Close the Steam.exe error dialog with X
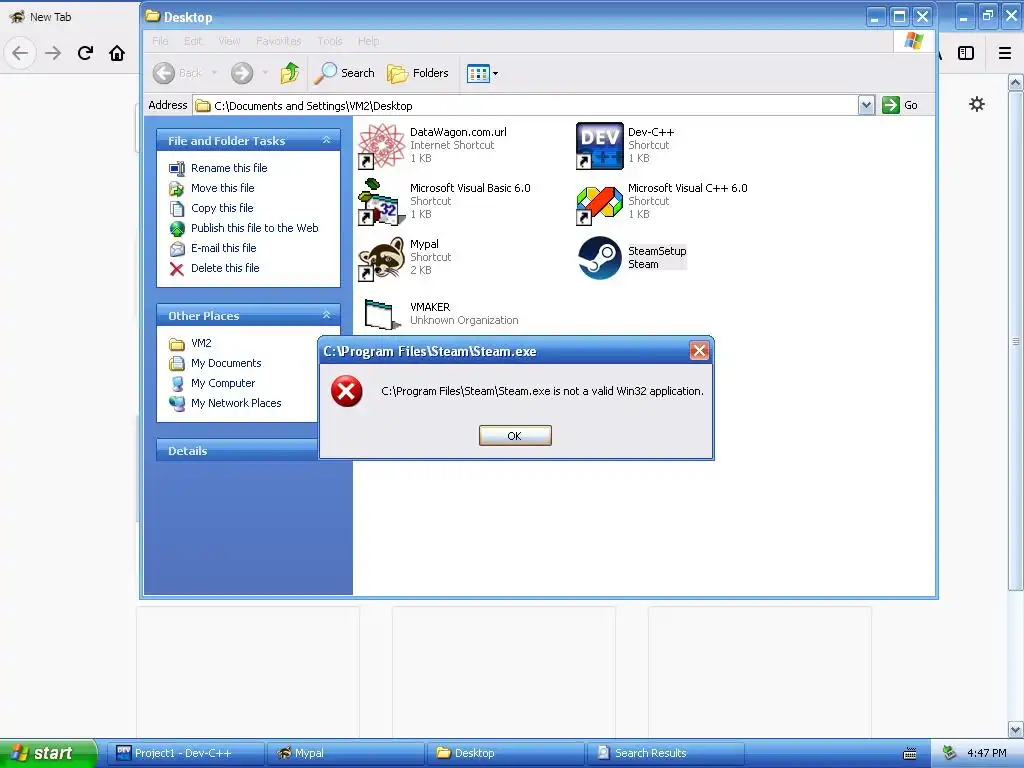This screenshot has height=768, width=1024. 699,351
